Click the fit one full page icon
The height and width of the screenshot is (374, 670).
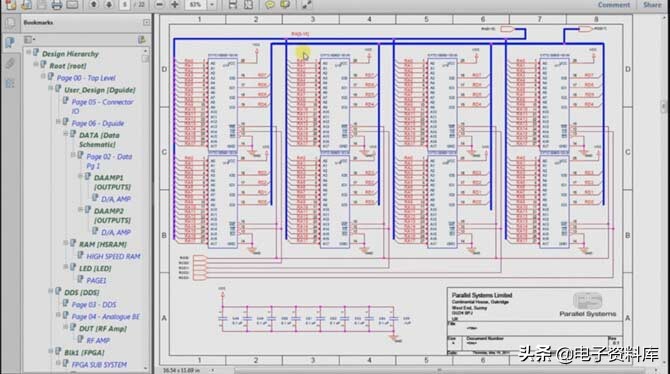pyautogui.click(x=248, y=5)
